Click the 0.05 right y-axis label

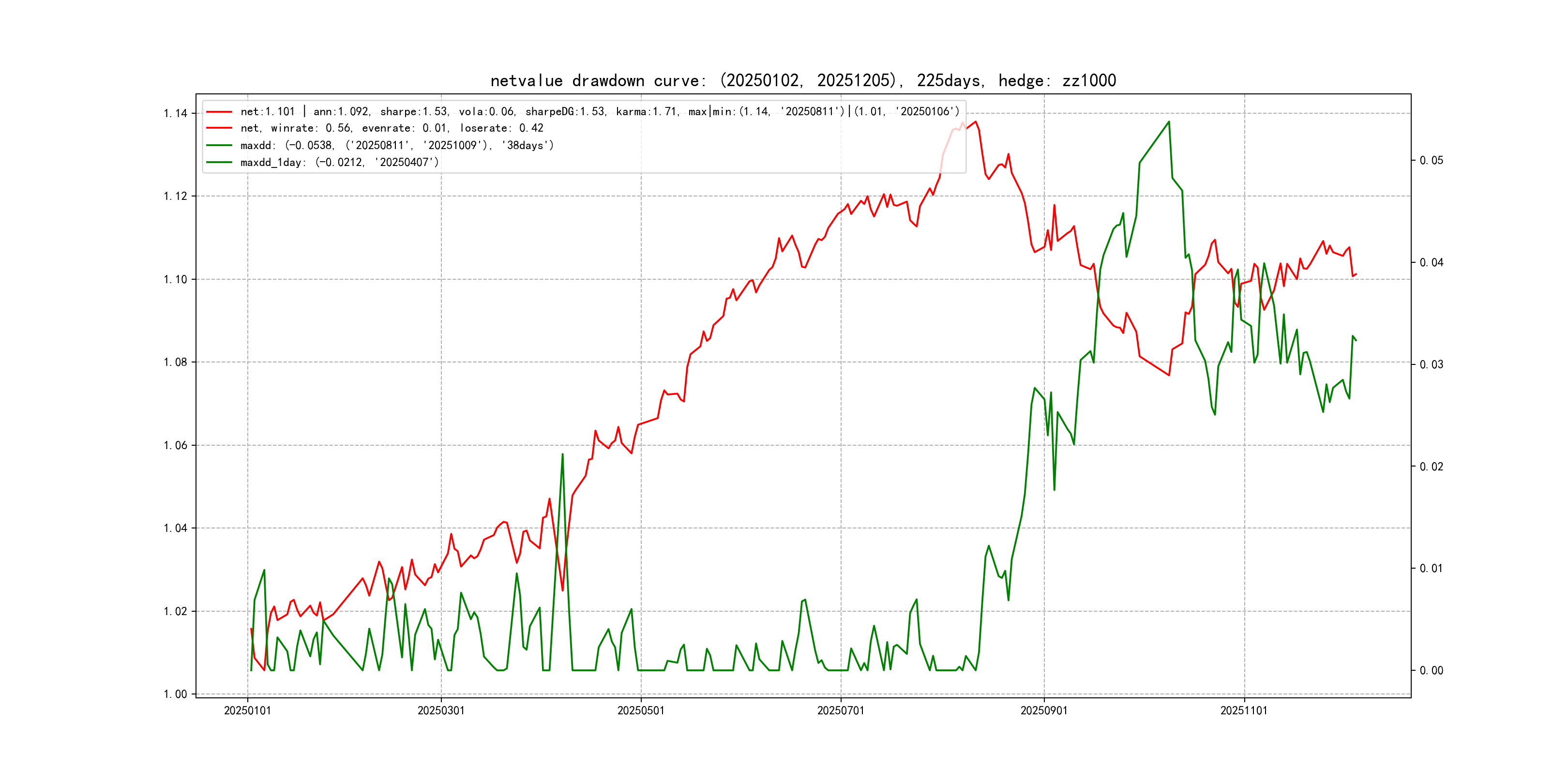coord(1431,161)
